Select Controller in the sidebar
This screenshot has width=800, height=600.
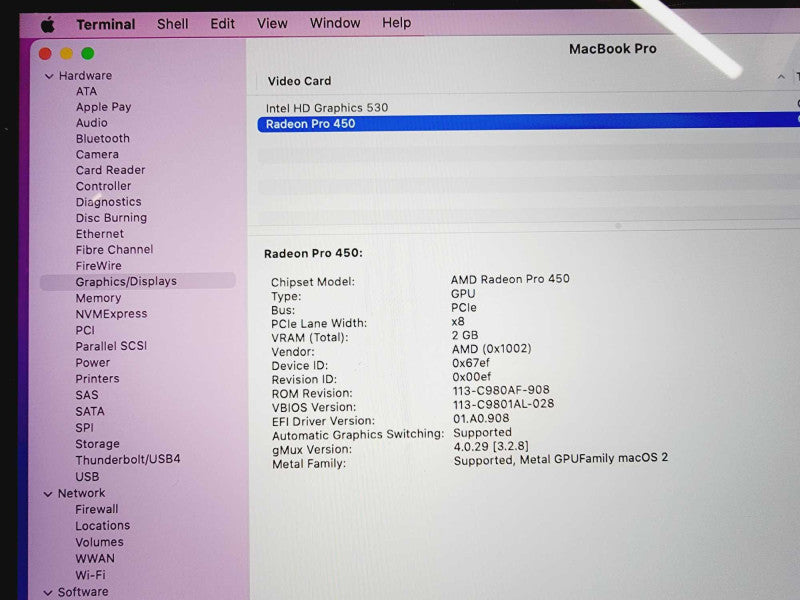click(103, 186)
